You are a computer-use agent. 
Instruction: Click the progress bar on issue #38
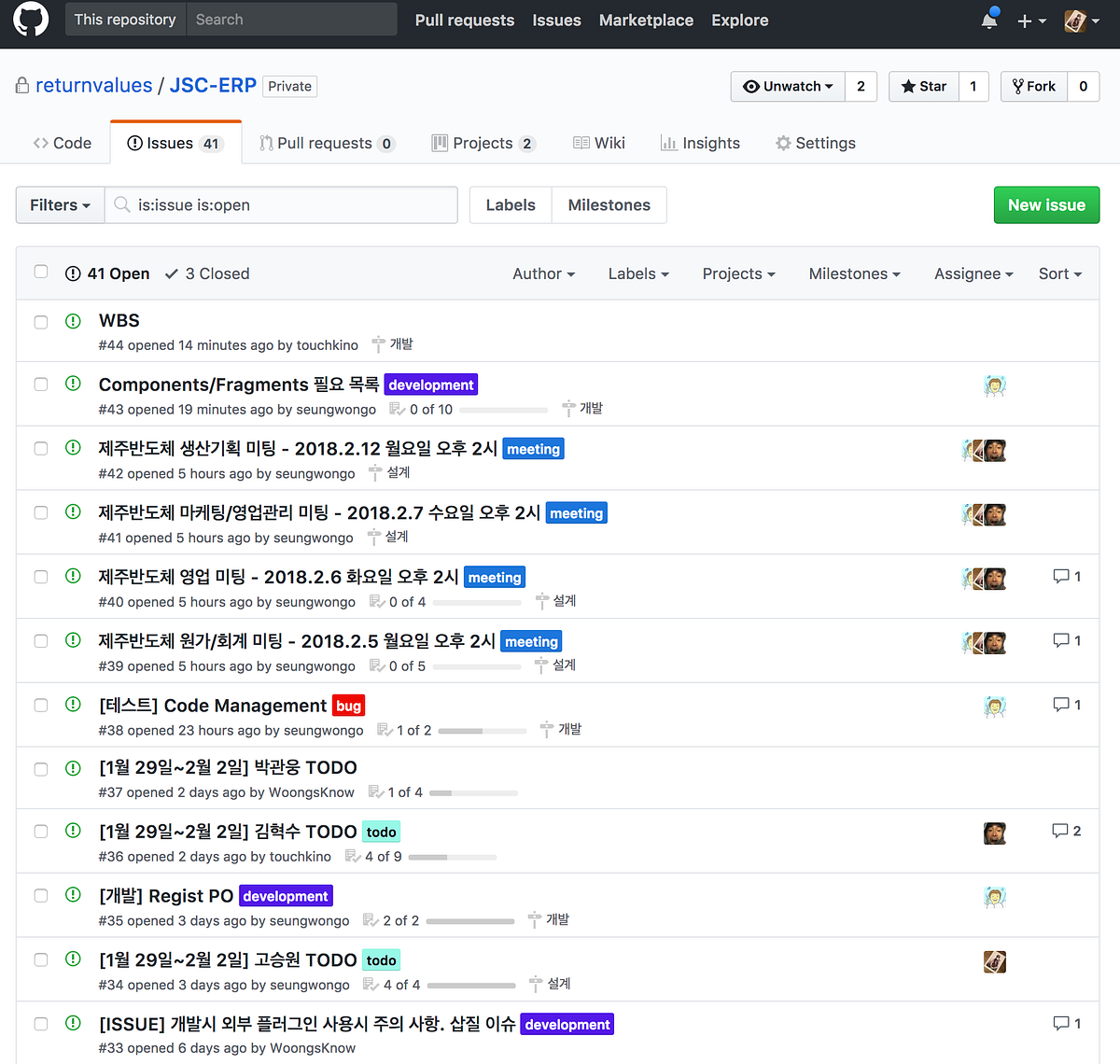point(483,731)
